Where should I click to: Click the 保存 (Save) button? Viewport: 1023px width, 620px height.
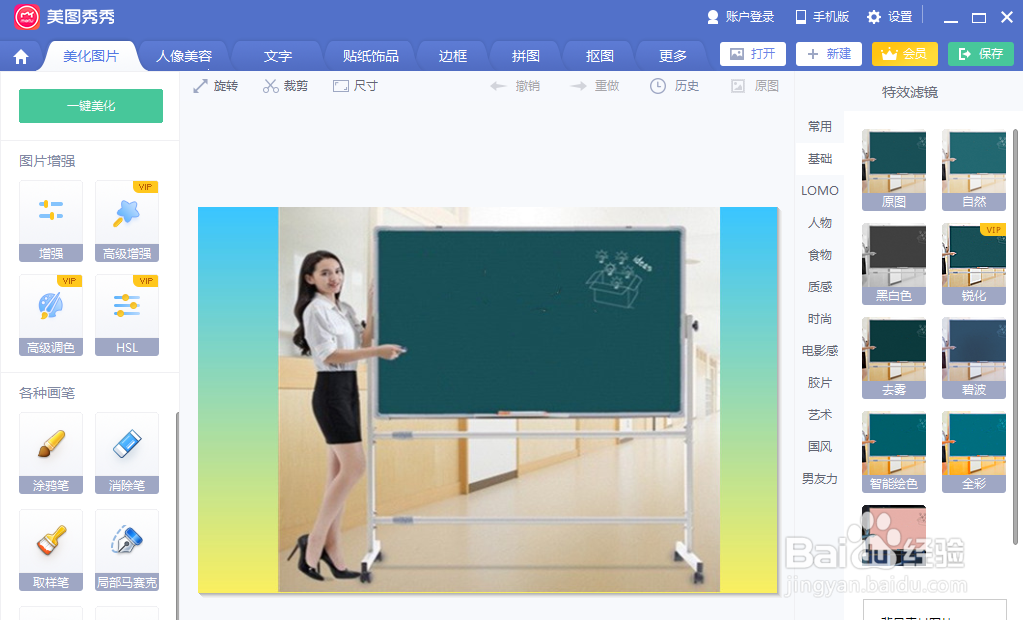(980, 55)
